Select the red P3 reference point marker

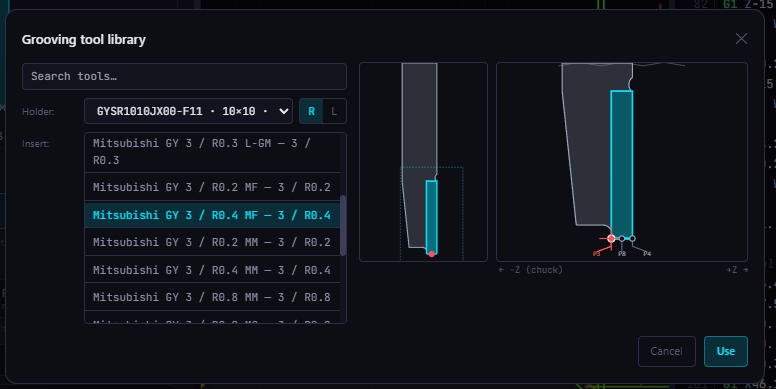[x=611, y=239]
